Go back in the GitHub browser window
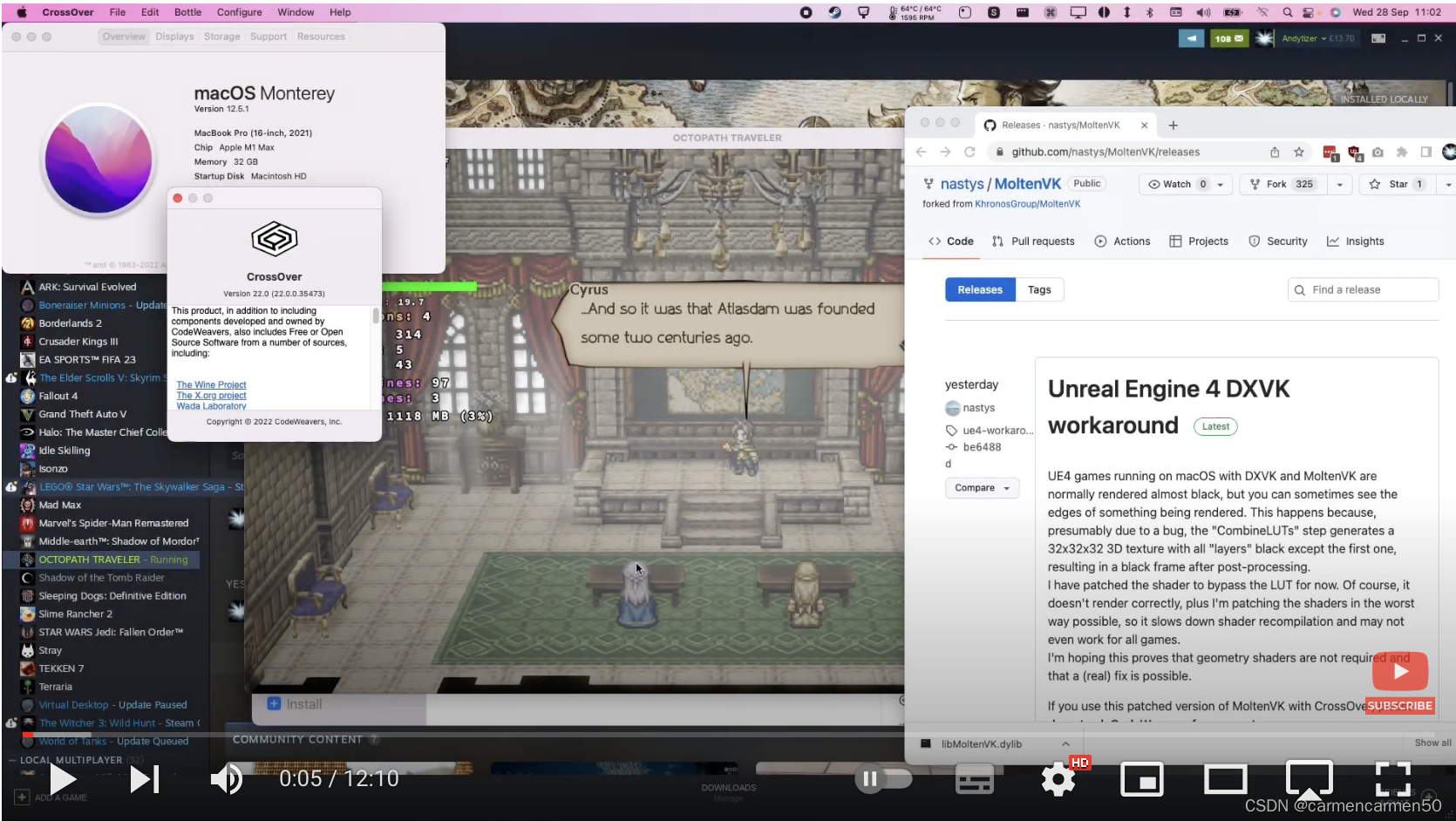The height and width of the screenshot is (821, 1456). point(922,152)
